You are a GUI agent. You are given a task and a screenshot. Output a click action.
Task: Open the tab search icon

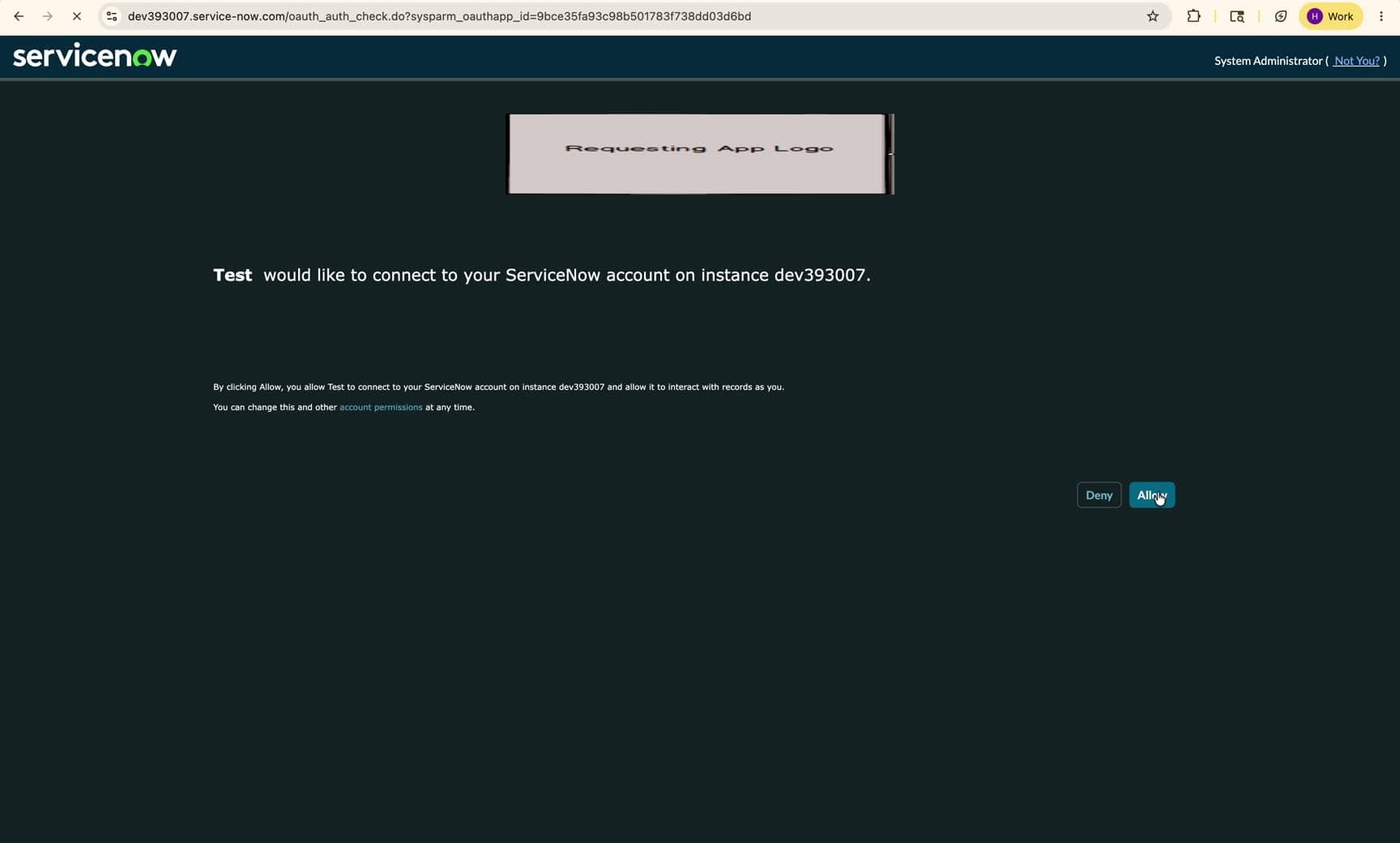click(x=1237, y=16)
